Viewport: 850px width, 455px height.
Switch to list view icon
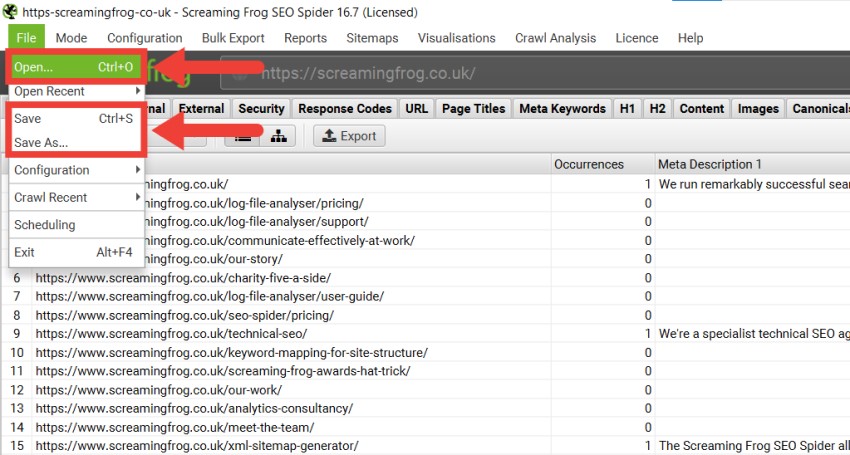pyautogui.click(x=242, y=136)
